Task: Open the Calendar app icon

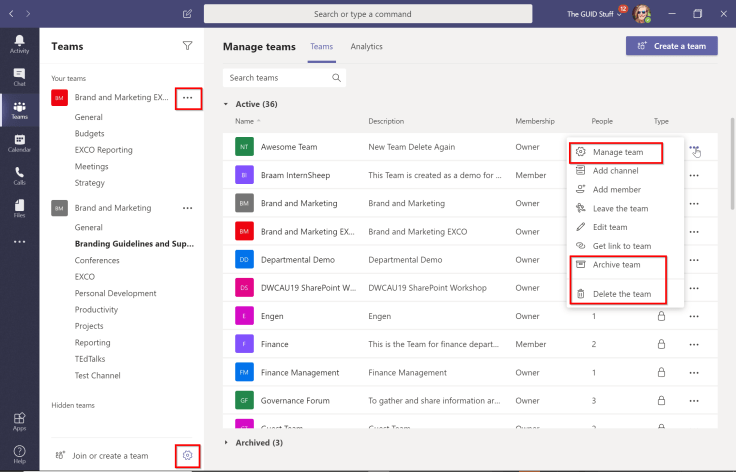Action: tap(19, 142)
